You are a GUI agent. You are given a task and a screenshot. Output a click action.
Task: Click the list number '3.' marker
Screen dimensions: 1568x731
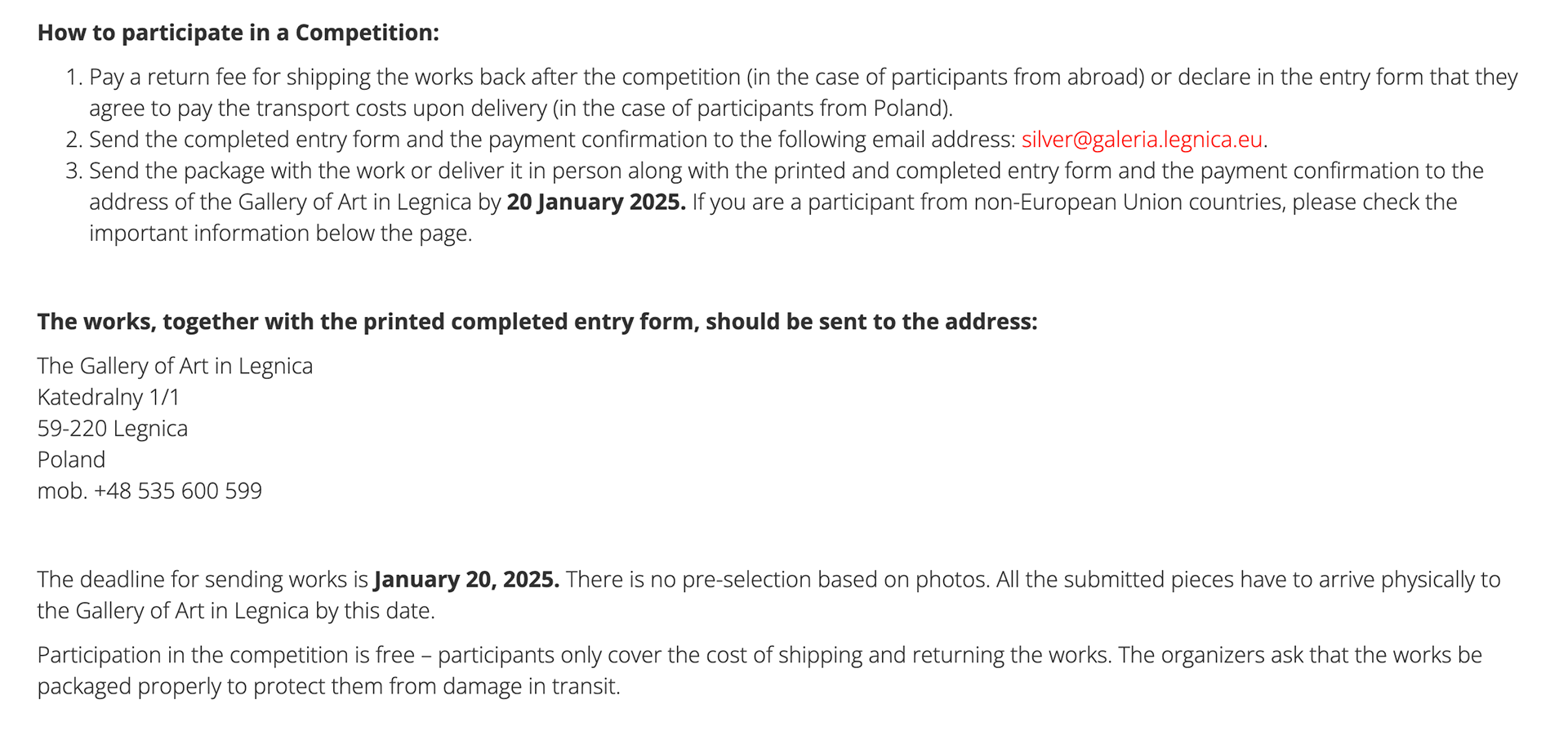[74, 171]
